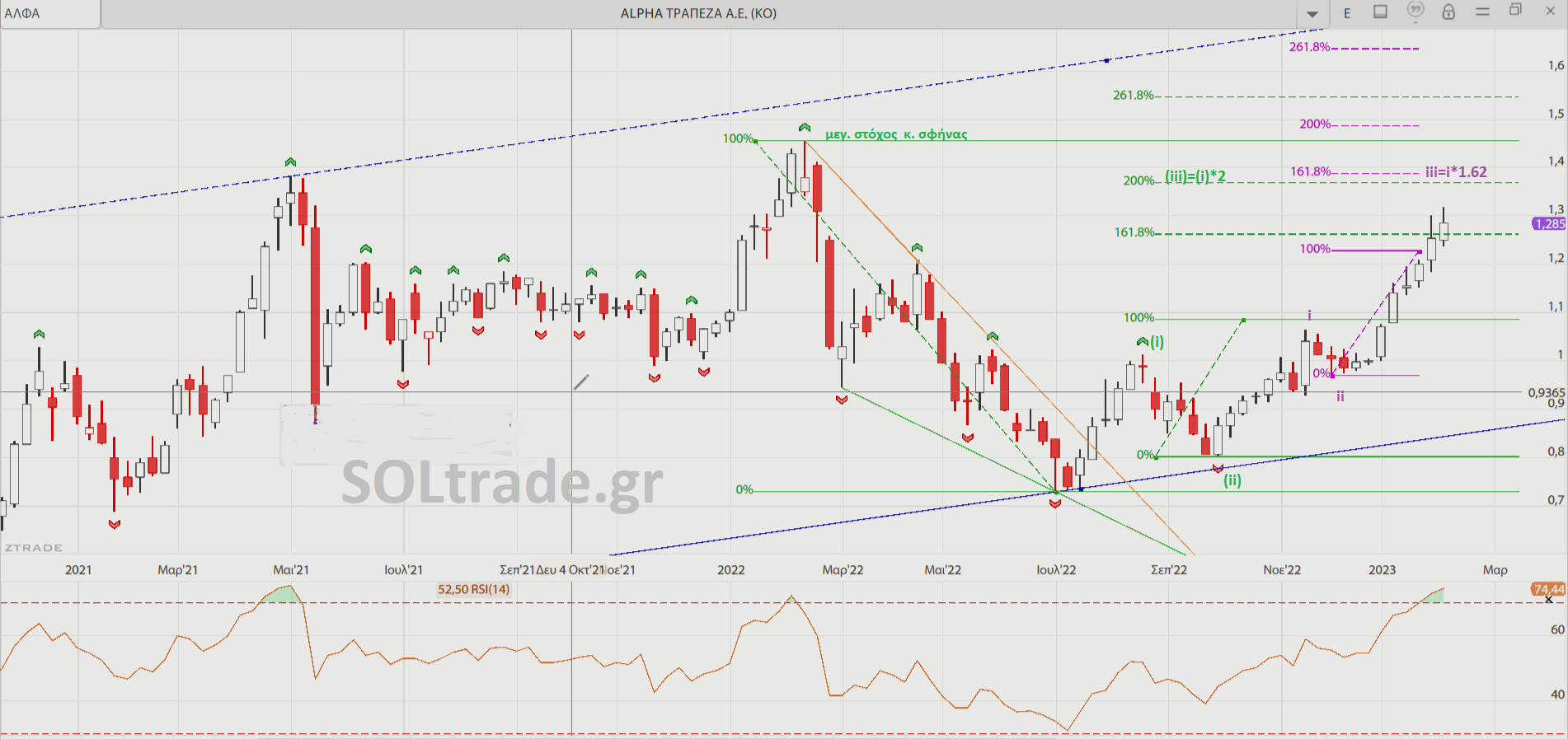Click the purple 200% Fibonacci label

pos(1315,124)
